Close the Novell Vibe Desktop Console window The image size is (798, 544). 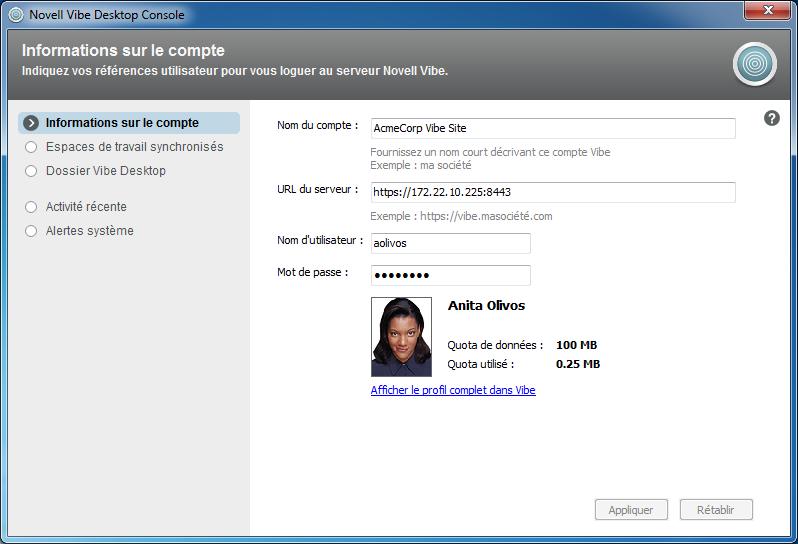coord(768,10)
